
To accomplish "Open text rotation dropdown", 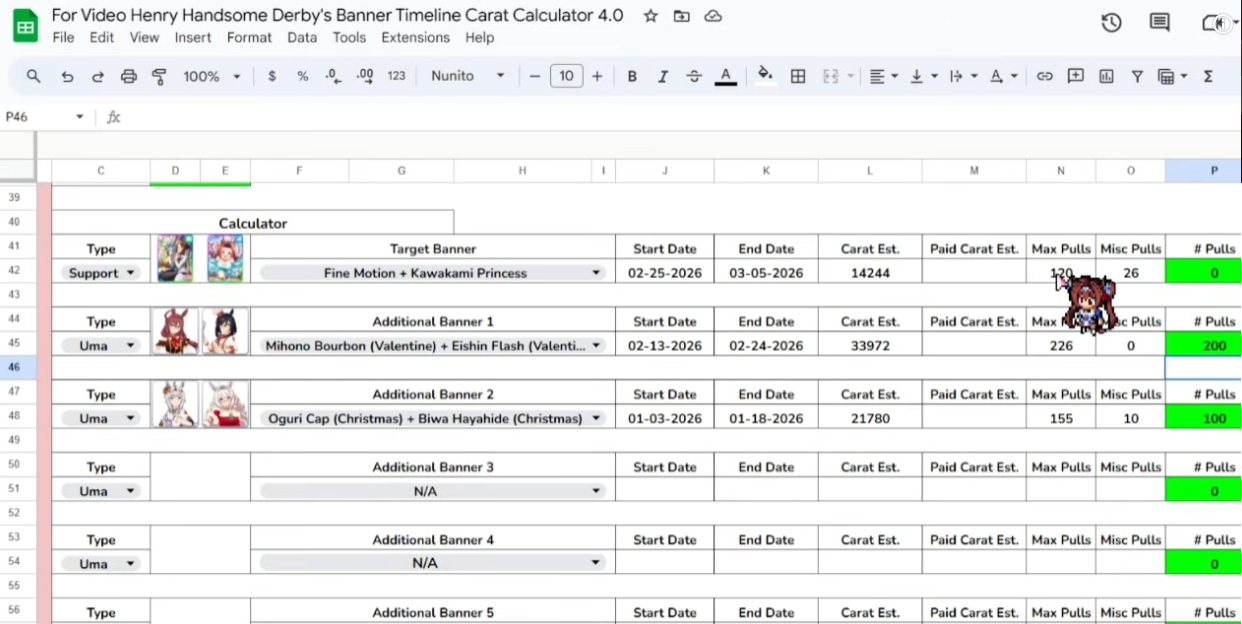I will point(1003,76).
